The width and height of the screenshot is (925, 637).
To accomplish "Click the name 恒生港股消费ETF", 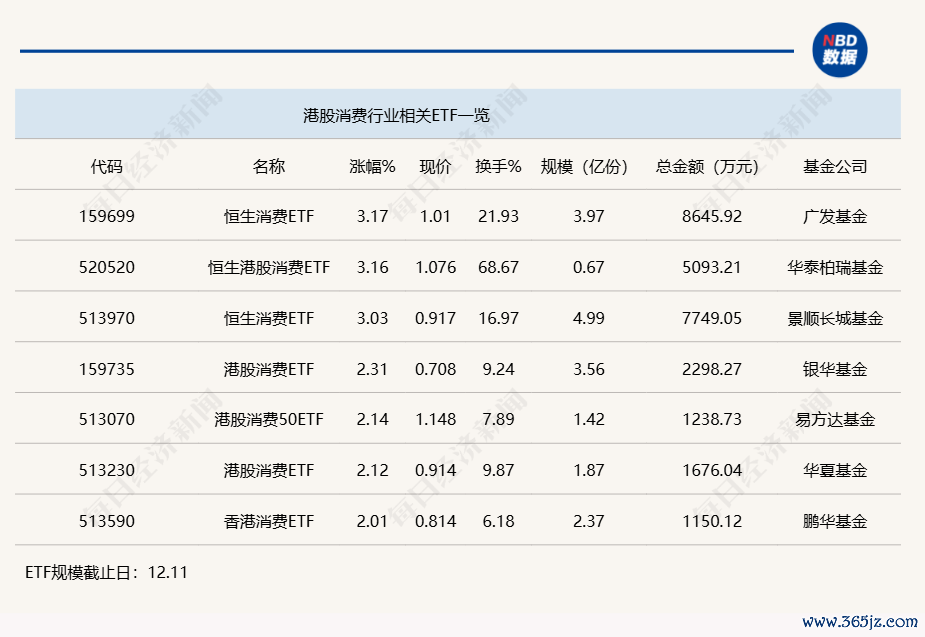I will click(x=269, y=267).
